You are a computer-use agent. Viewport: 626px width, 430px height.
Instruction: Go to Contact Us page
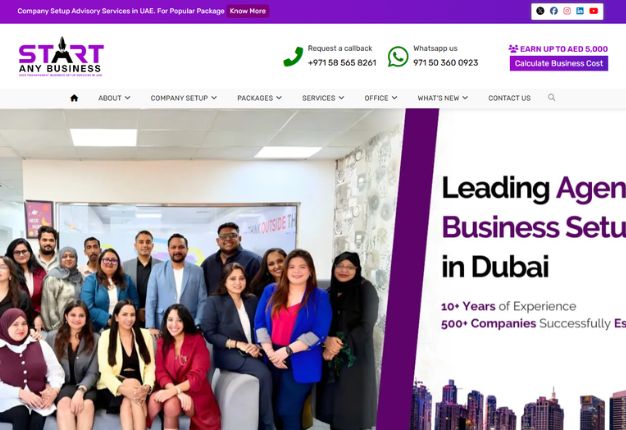point(509,98)
